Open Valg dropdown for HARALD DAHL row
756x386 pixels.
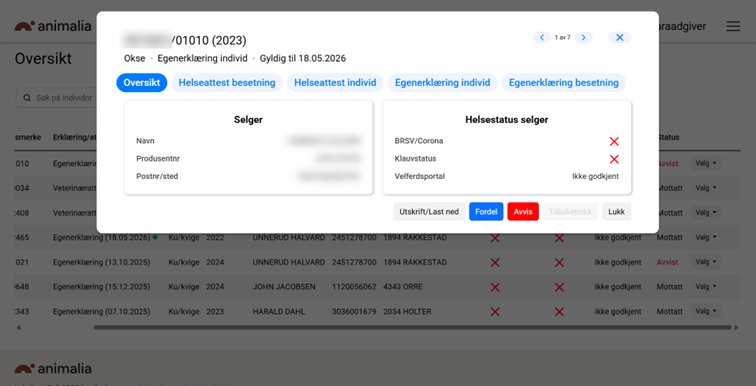[706, 311]
